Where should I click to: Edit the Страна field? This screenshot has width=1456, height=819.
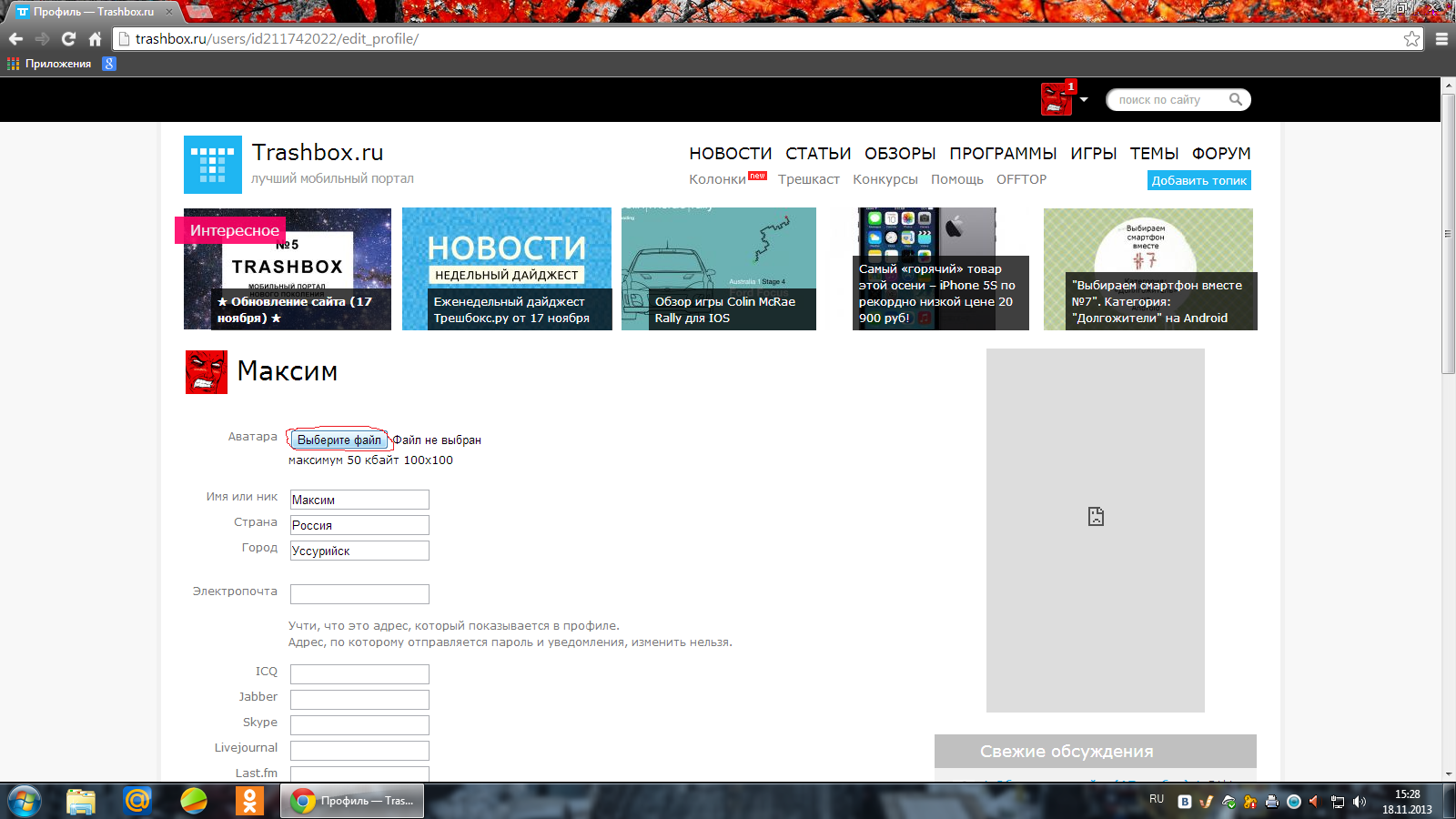click(359, 525)
